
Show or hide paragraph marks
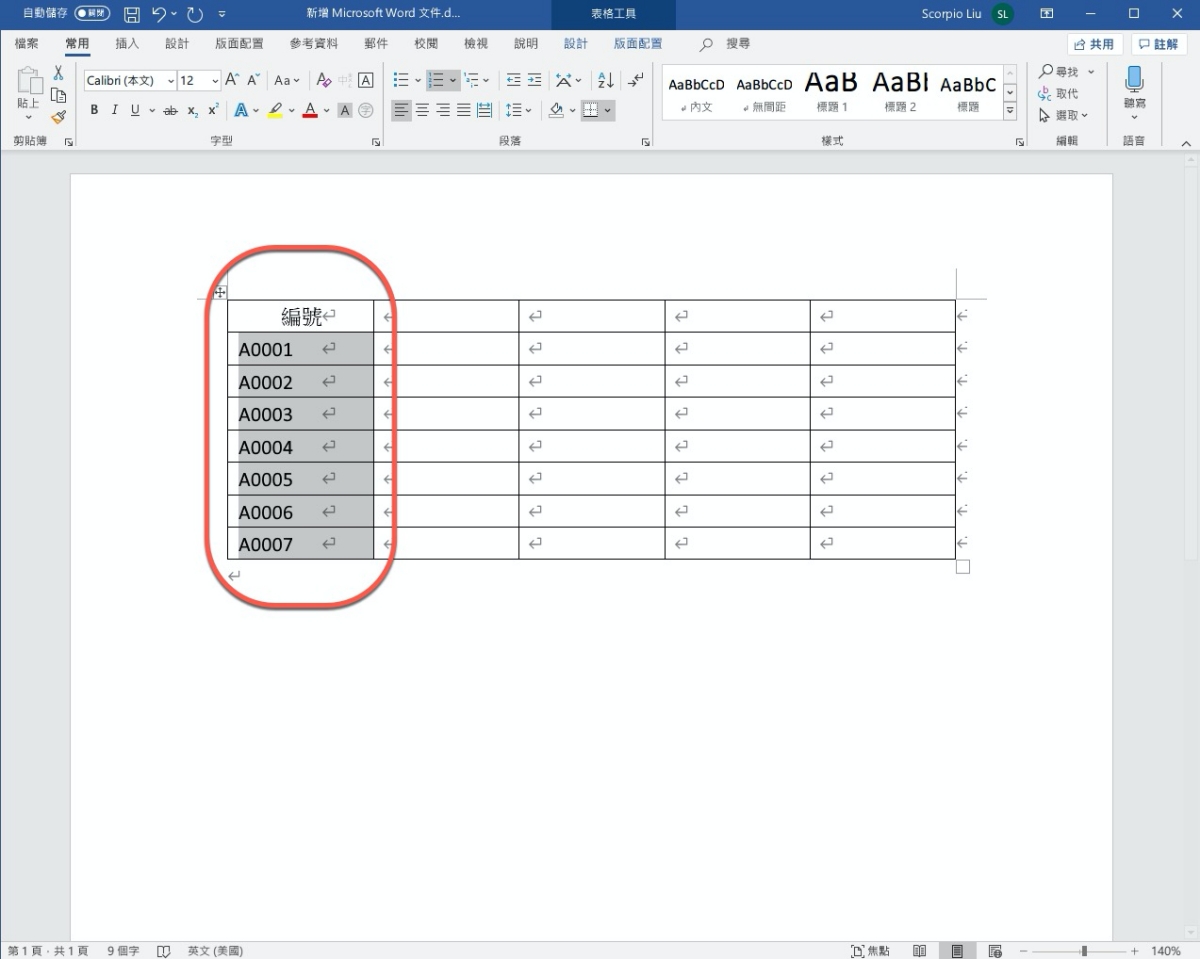[x=636, y=80]
